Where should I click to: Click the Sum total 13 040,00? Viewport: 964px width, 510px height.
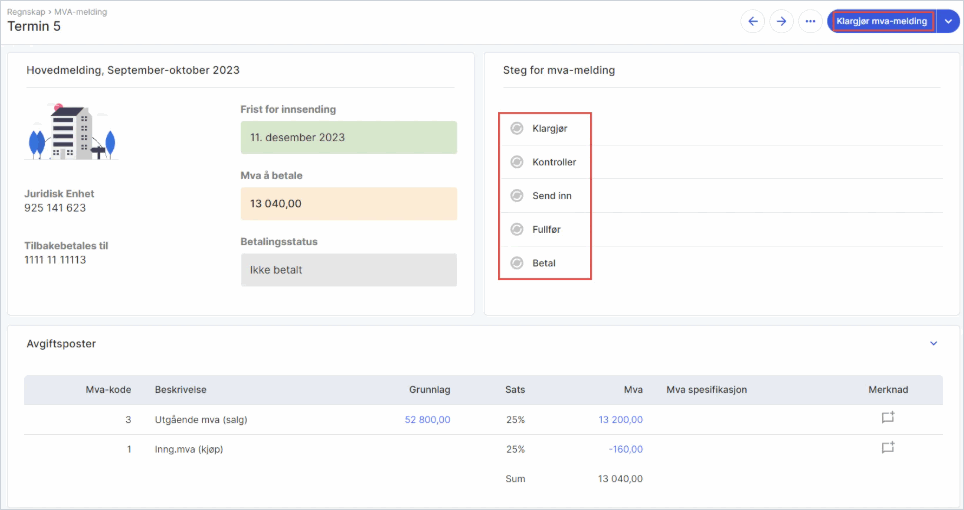point(620,479)
